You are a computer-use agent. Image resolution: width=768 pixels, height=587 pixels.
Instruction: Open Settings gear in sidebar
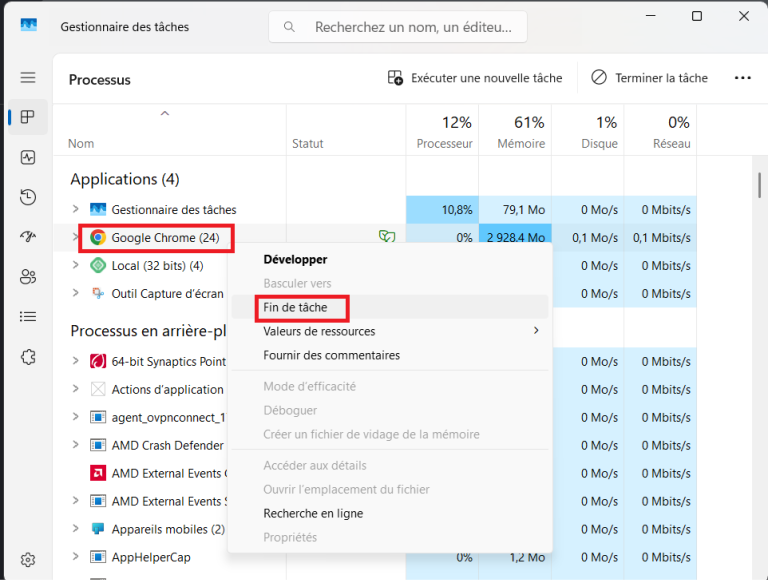(x=28, y=560)
